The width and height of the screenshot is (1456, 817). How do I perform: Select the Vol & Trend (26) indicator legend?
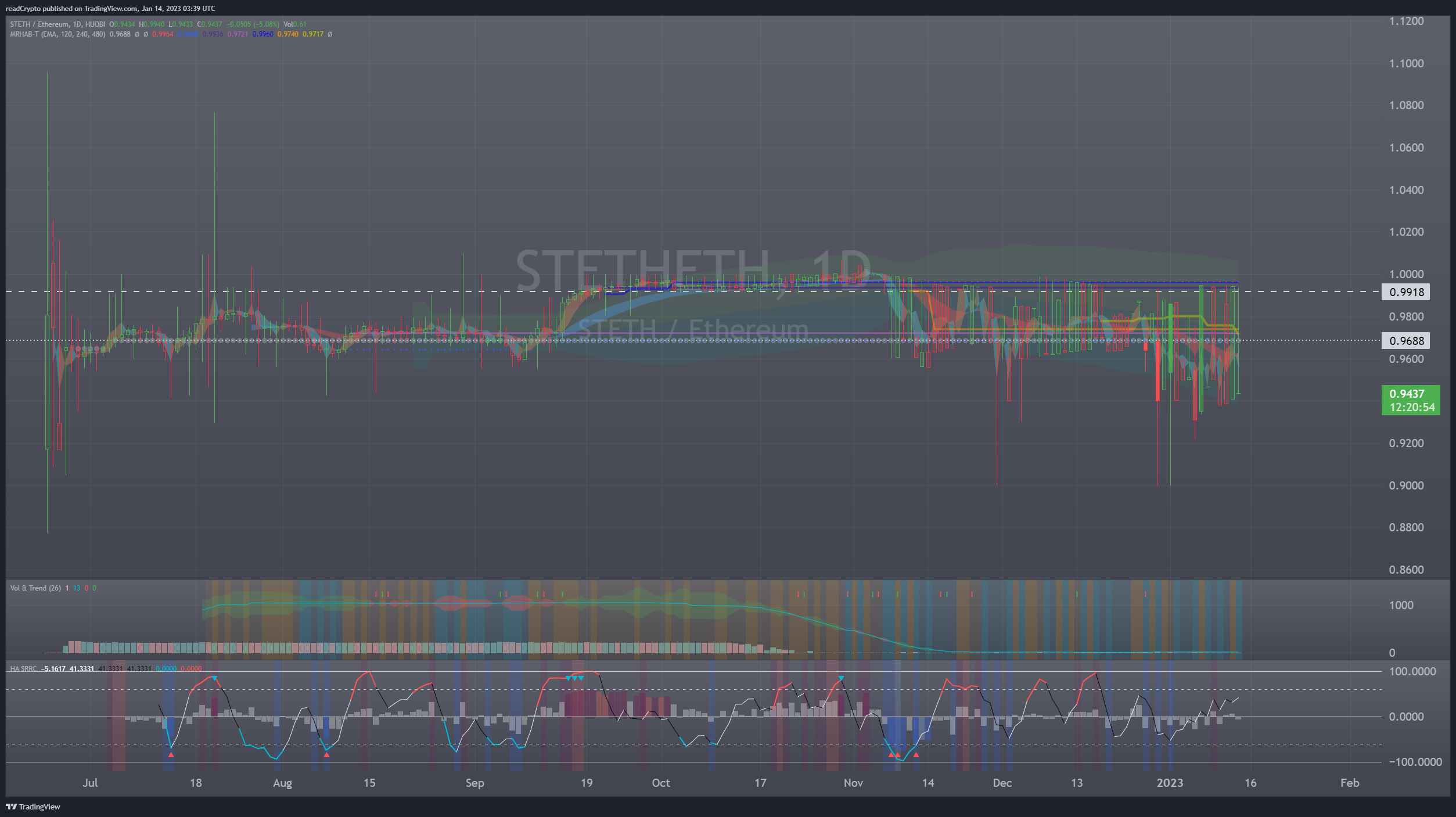35,588
